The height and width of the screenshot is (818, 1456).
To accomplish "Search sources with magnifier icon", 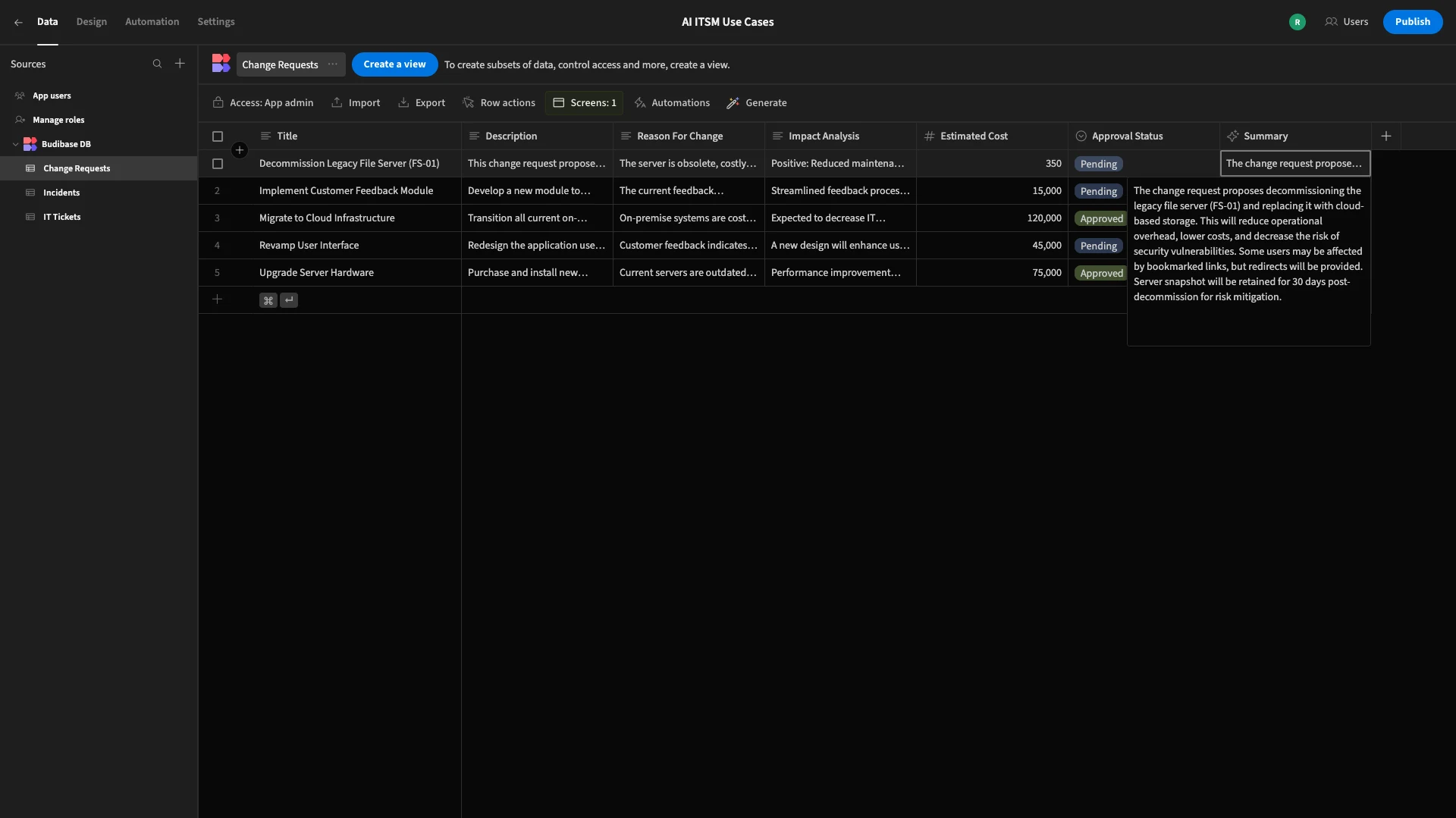I will pos(157,64).
